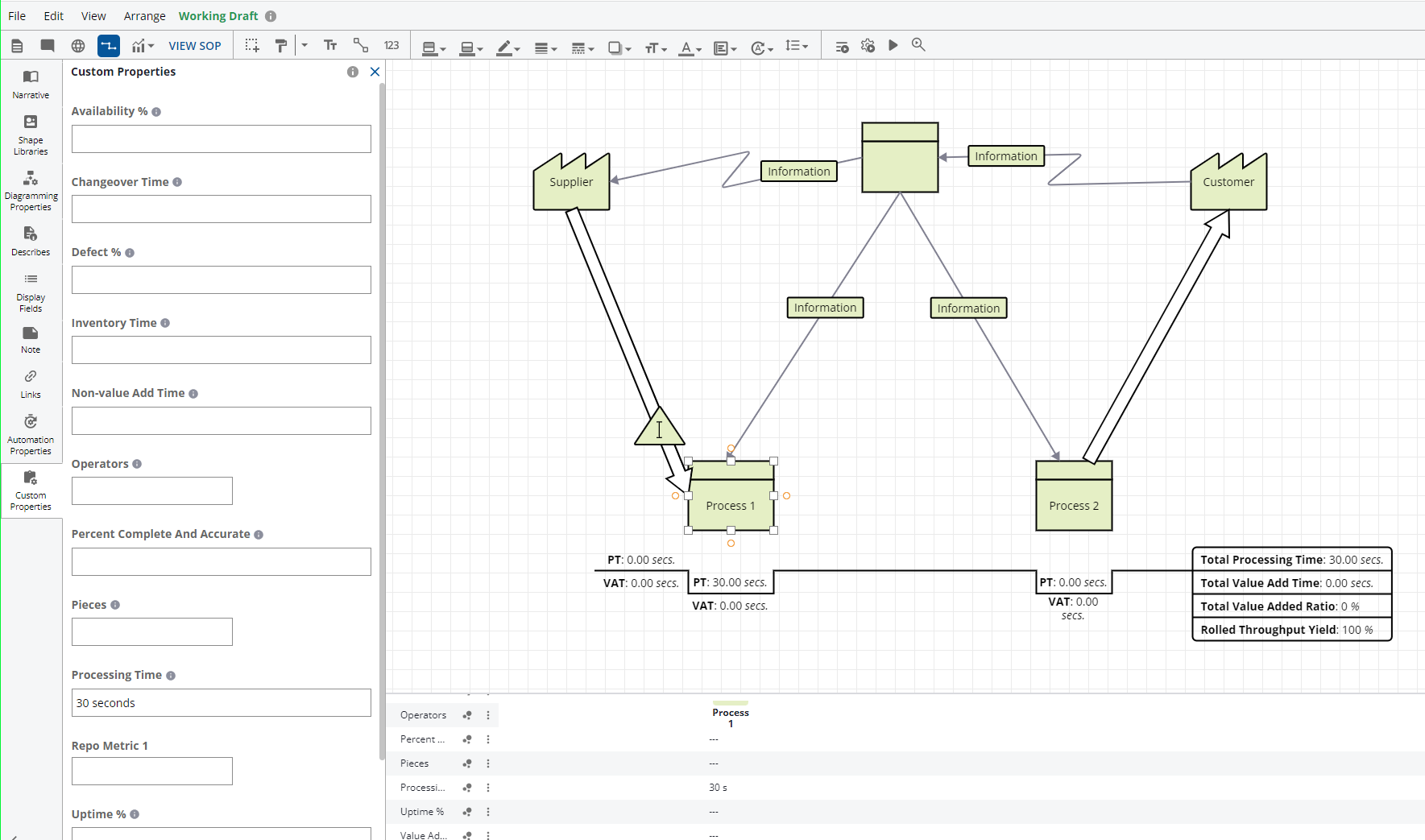Toggle the marquee selection tool
Viewport: 1425px width, 840px height.
tap(252, 46)
